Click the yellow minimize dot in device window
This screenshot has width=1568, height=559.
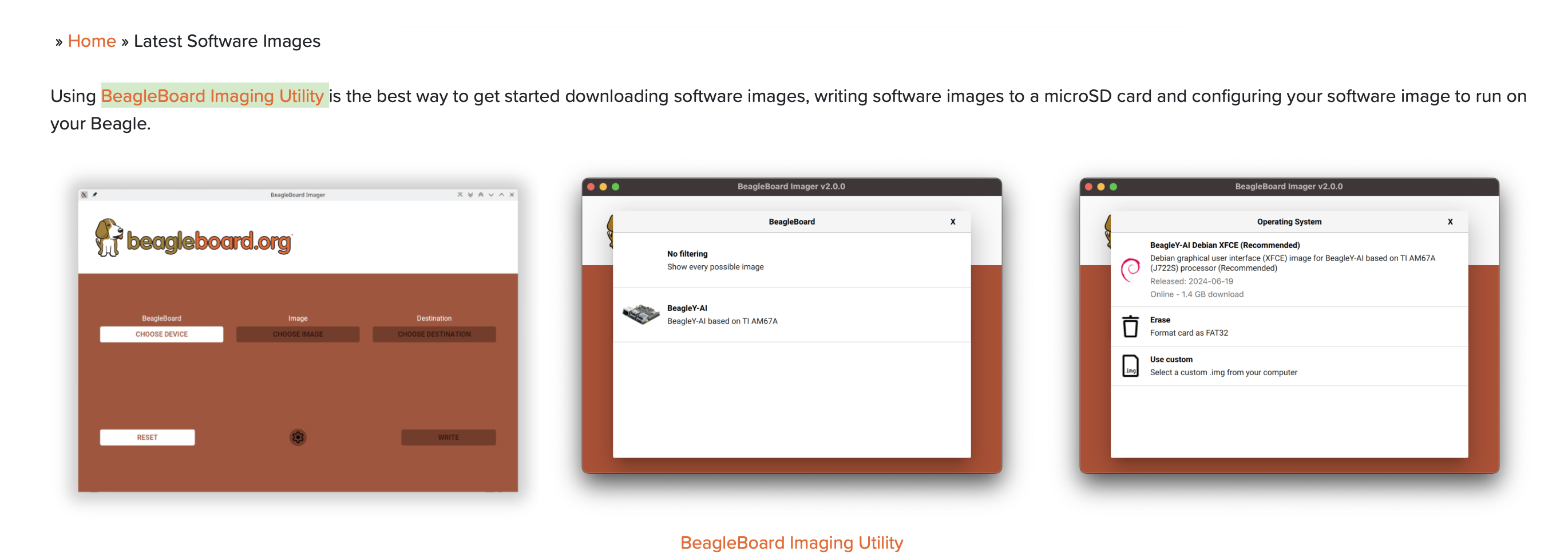[x=603, y=187]
